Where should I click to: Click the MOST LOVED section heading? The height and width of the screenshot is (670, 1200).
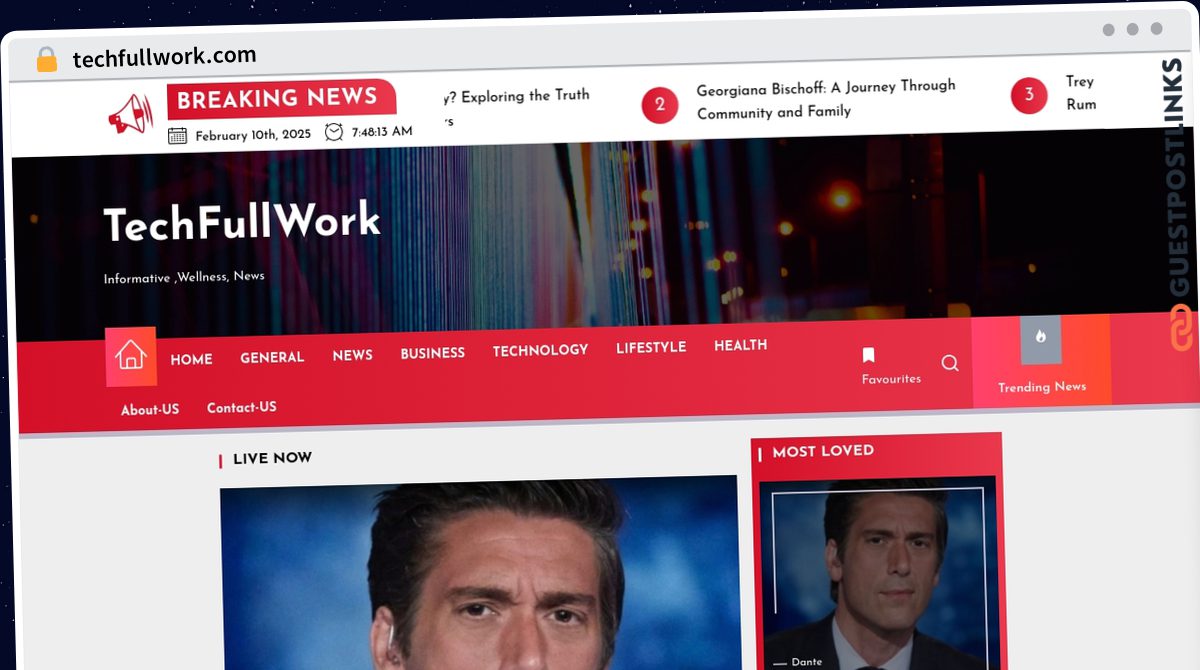823,452
